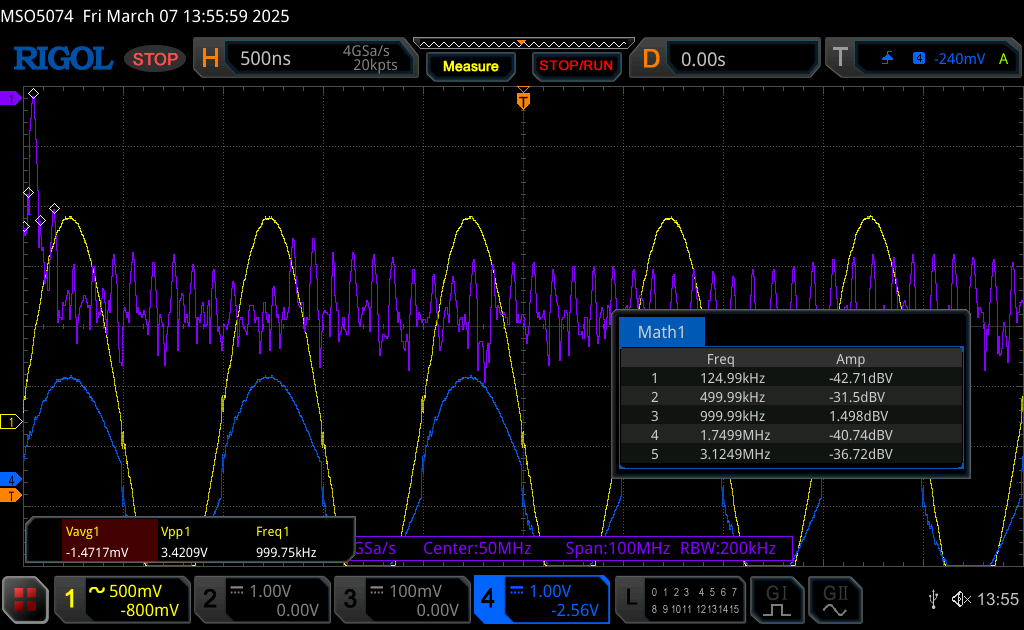Enable channel 3 at 100mV
Screen dimensions: 1024x630
(x=400, y=599)
